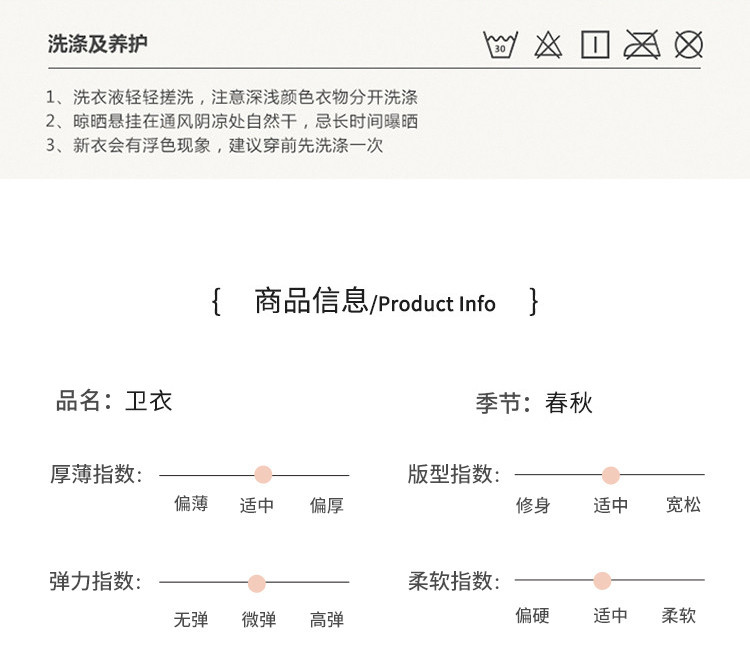Viewport: 750px width, 663px height.
Task: Click the 季节：春秋 text
Action: tap(534, 402)
